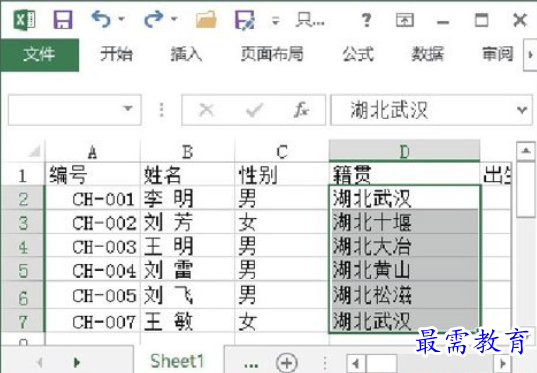Confirm entry with the check mark
This screenshot has height=373, width=537.
pyautogui.click(x=255, y=110)
